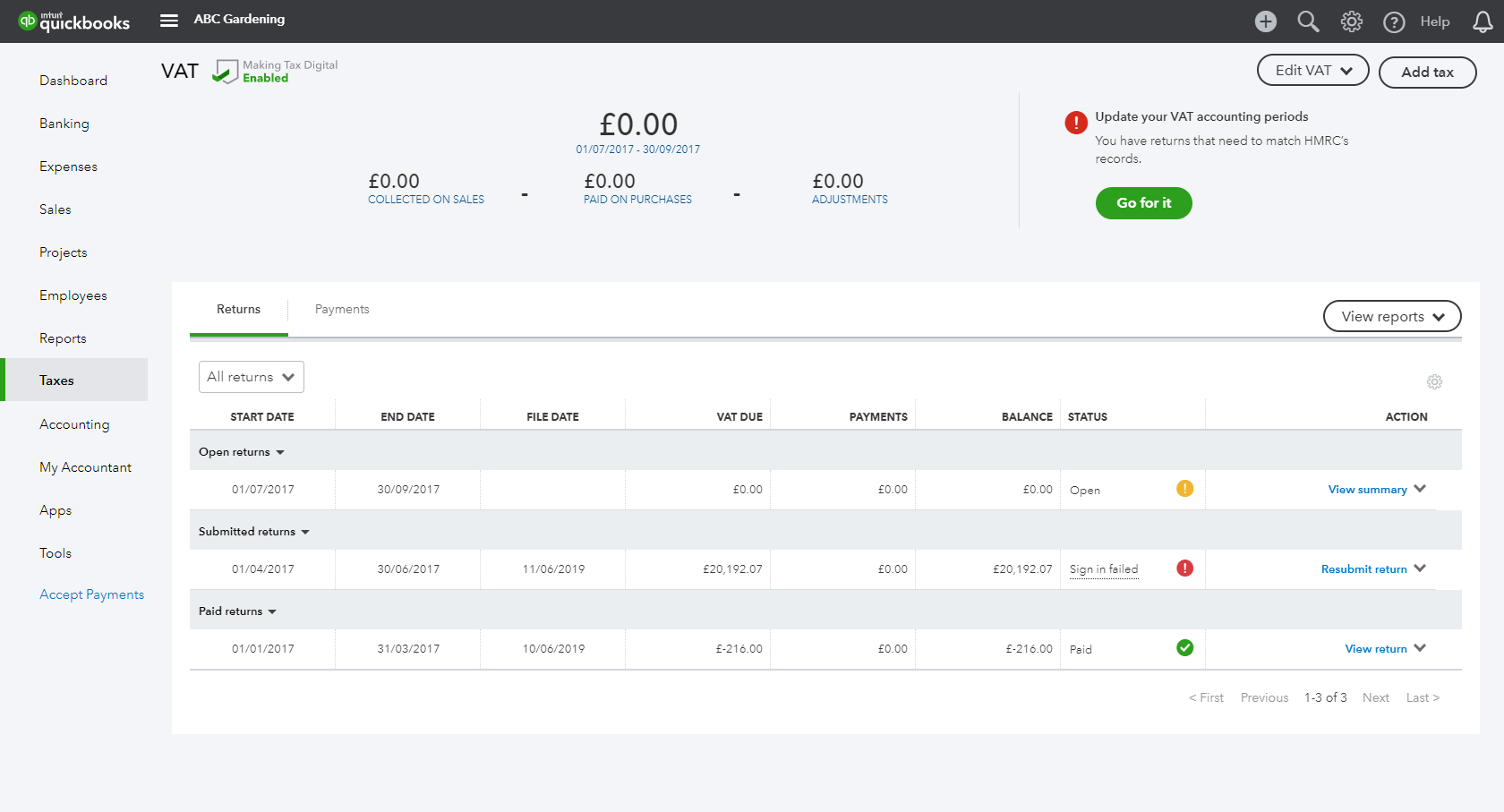Screen dimensions: 1504x812
Task: Open Apps in sidebar
Action: [56, 510]
